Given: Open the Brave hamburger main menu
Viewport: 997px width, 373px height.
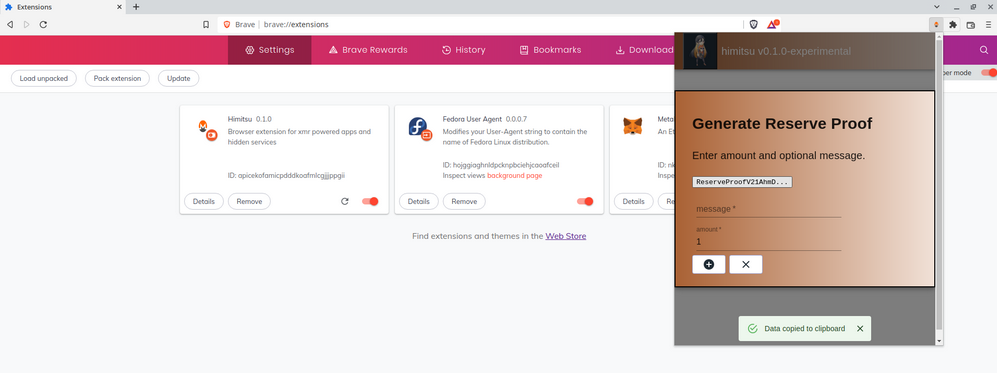Looking at the screenshot, I should (x=988, y=25).
